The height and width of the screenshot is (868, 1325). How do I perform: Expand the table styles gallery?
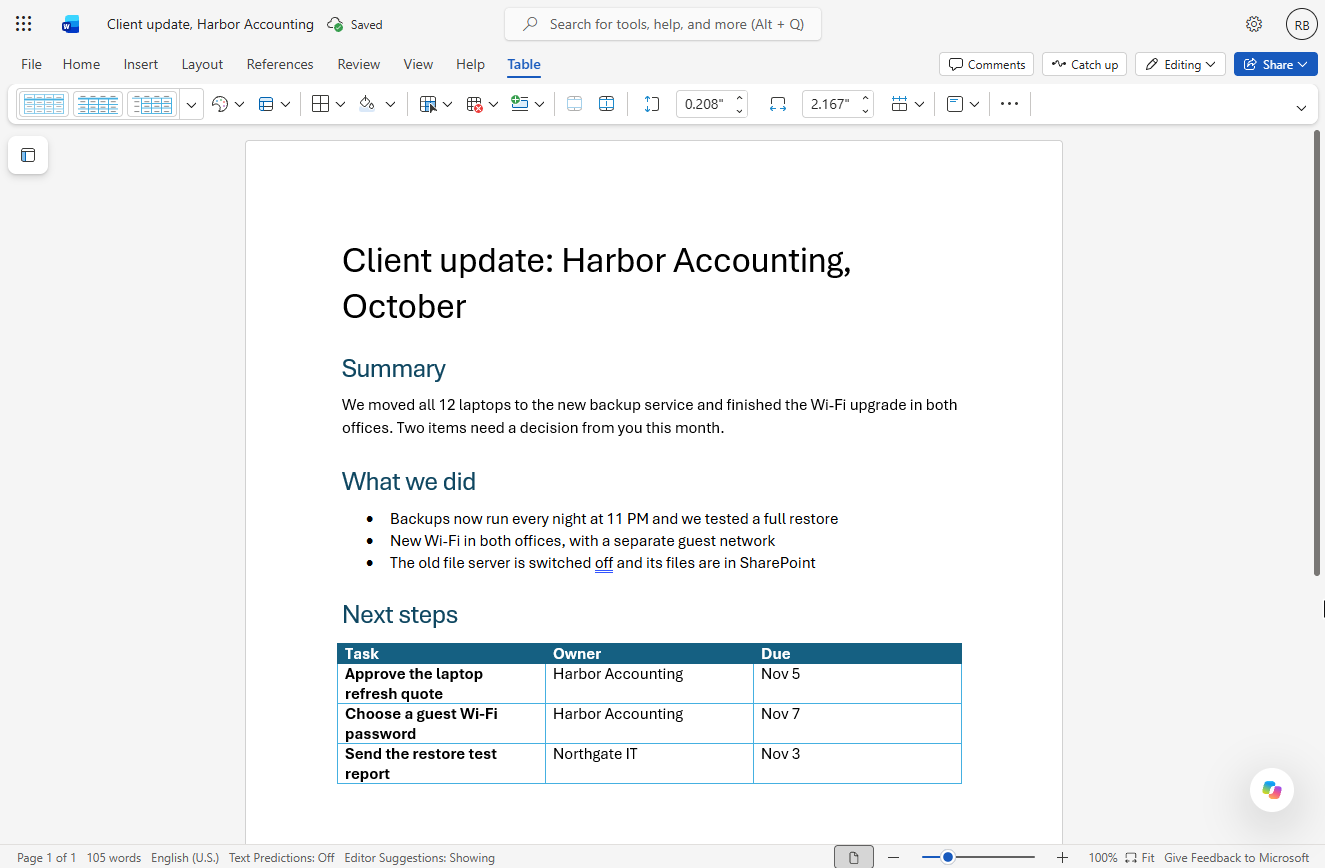pyautogui.click(x=192, y=104)
